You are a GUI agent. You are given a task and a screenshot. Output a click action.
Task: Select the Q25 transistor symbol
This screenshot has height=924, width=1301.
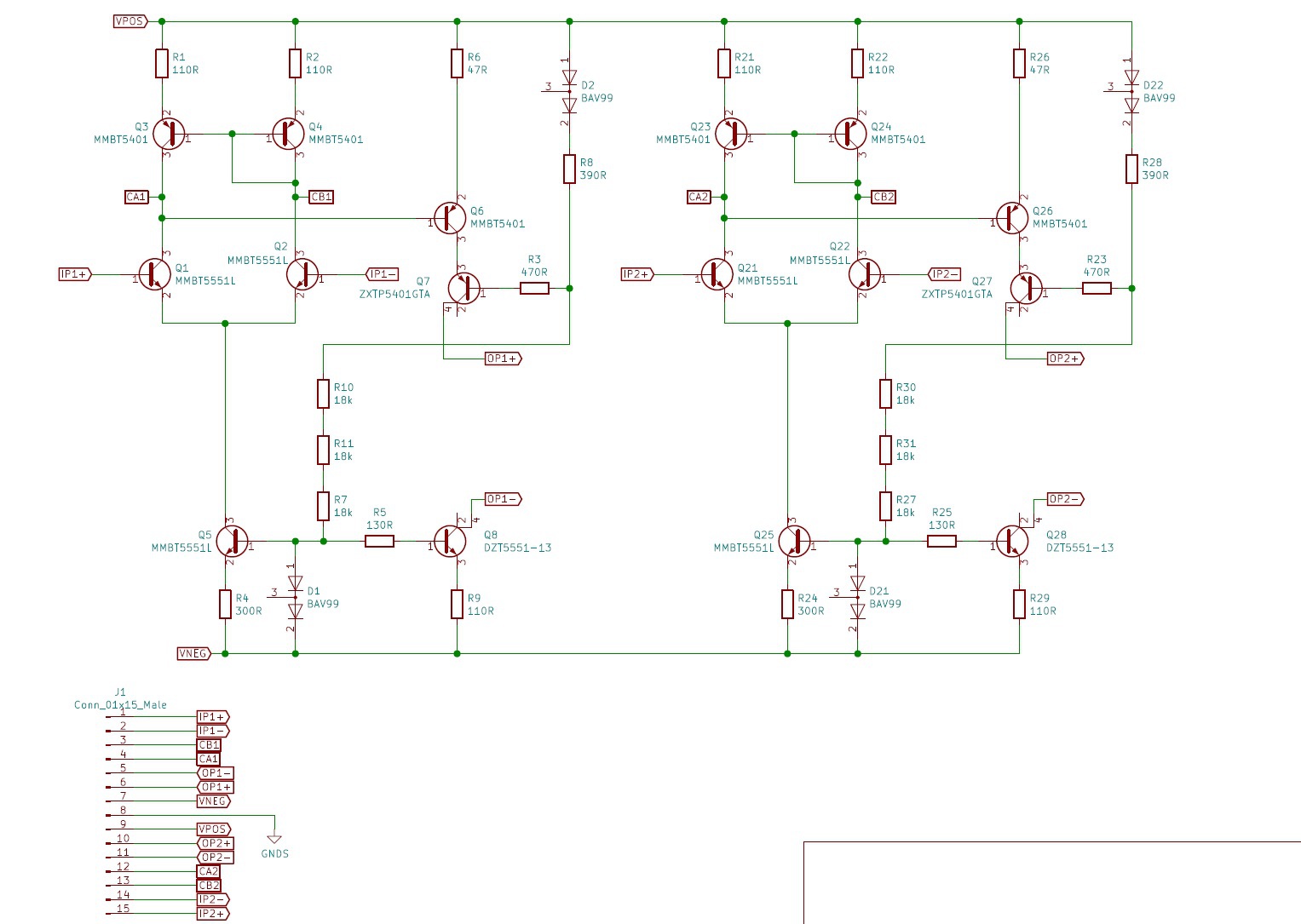click(x=794, y=541)
